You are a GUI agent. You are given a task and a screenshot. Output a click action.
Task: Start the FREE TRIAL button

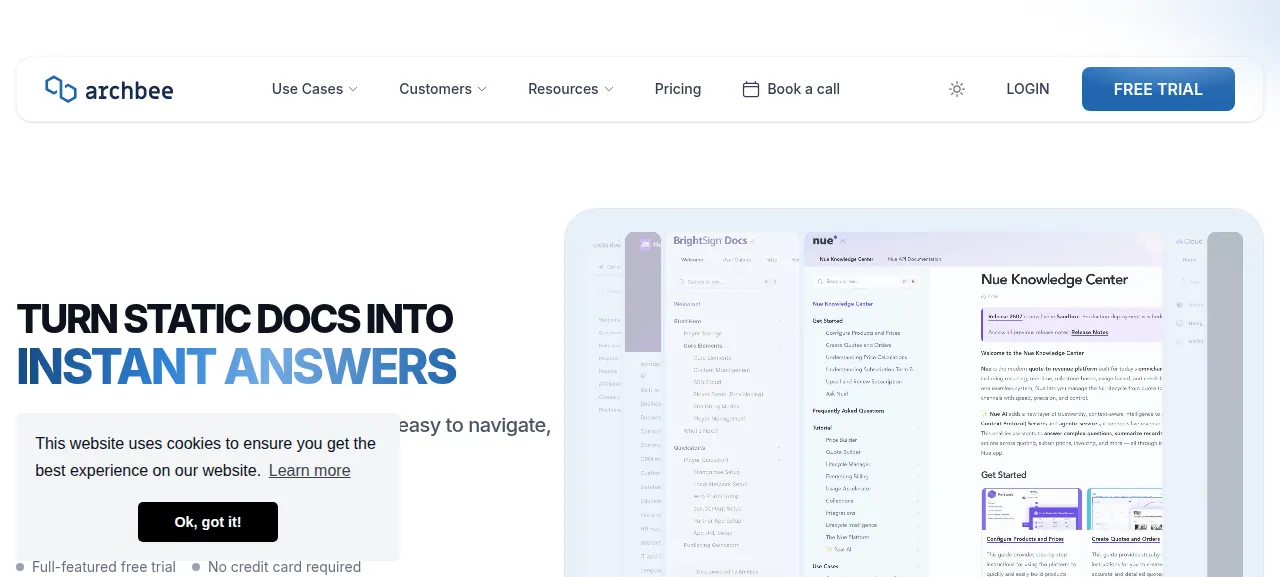(x=1158, y=89)
